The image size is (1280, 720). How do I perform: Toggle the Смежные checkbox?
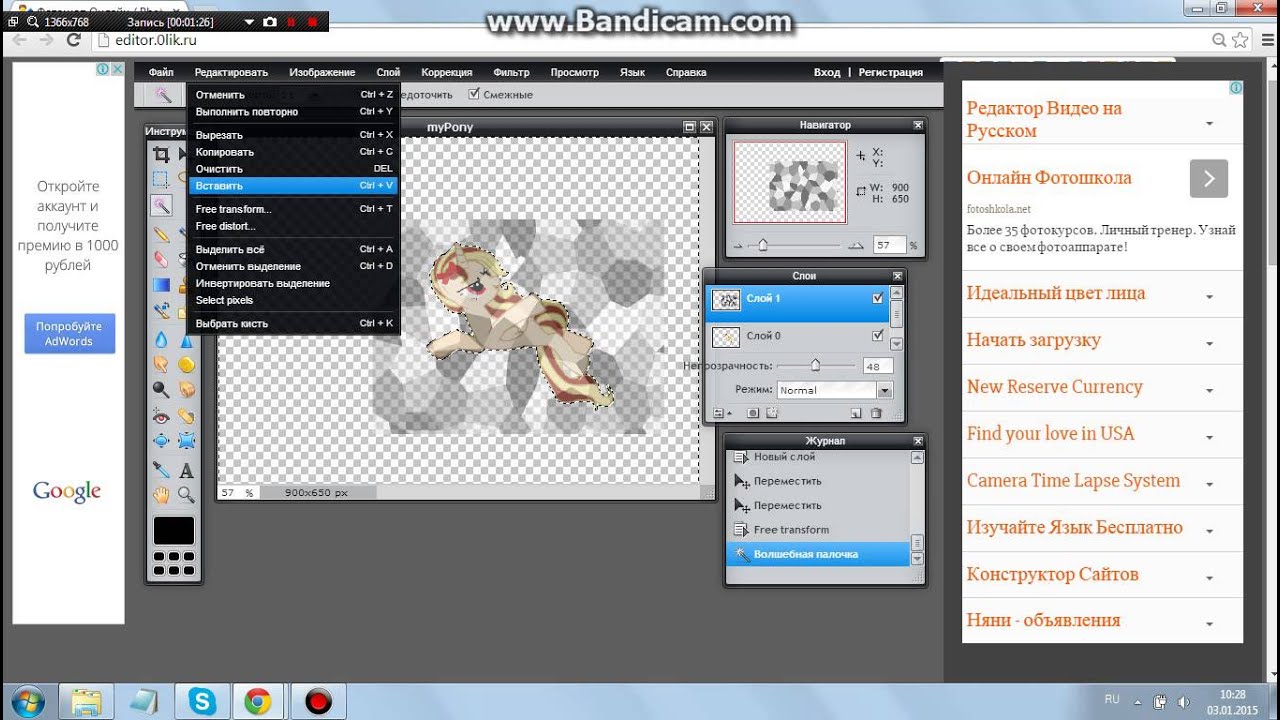tap(474, 95)
